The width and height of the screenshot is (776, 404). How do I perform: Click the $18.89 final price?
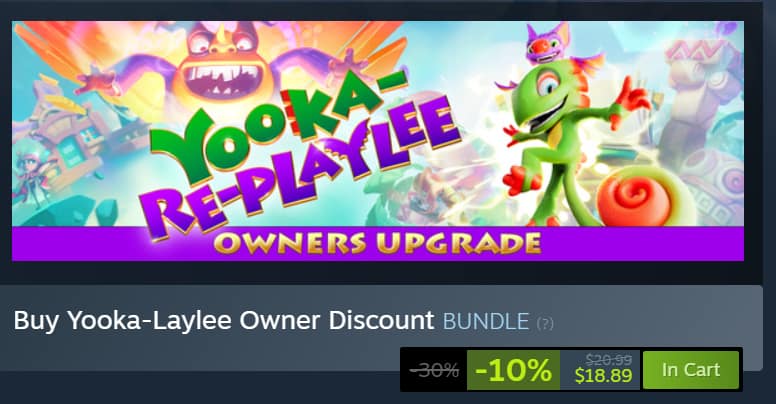coord(603,376)
